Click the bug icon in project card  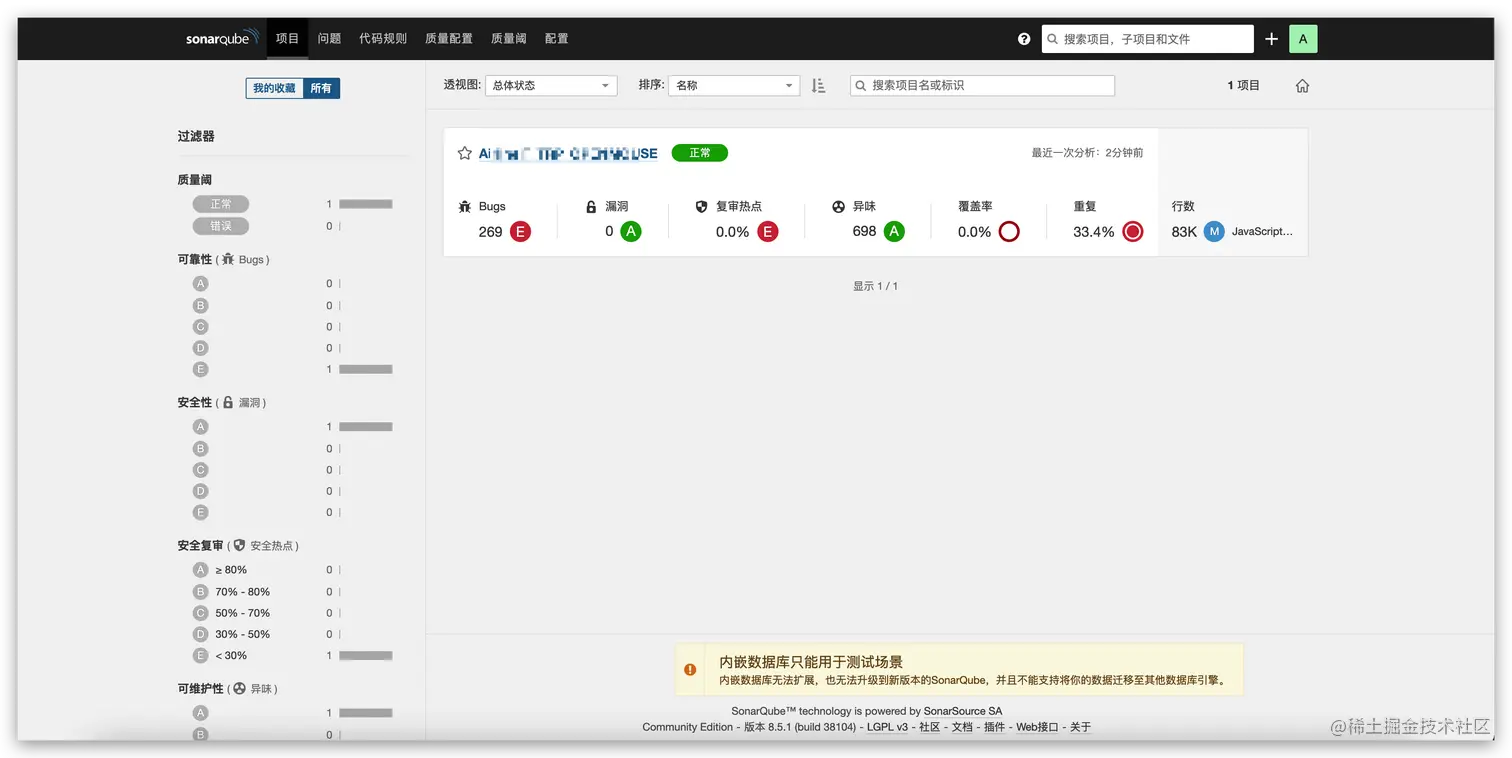[x=465, y=207]
